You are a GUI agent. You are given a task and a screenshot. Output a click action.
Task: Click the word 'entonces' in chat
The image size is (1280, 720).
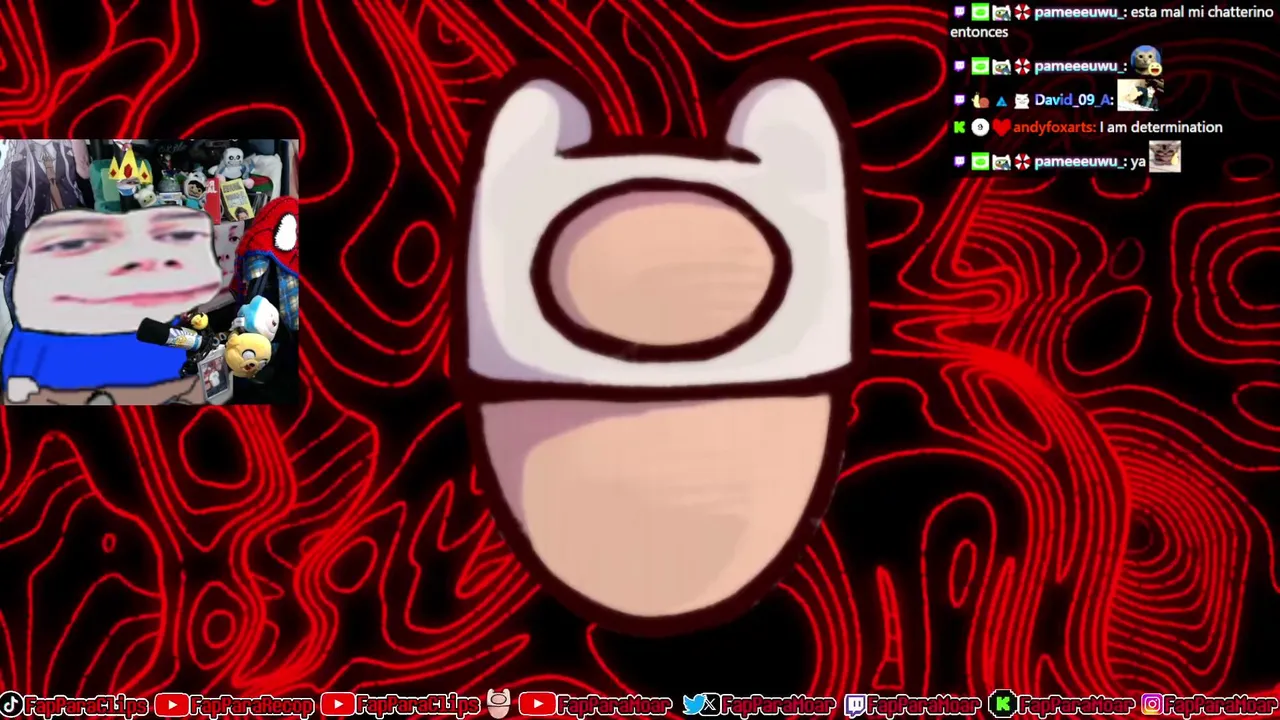pyautogui.click(x=979, y=32)
